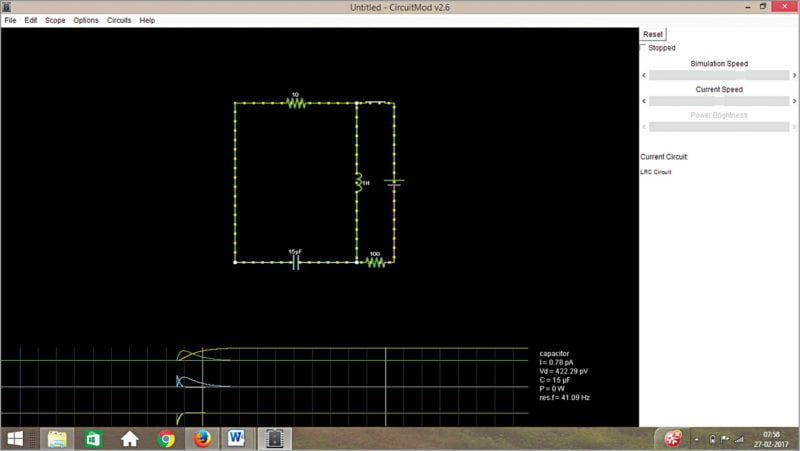Click the oscilloscope trace at the bottom
Viewport: 800px width, 451px height.
point(200,383)
